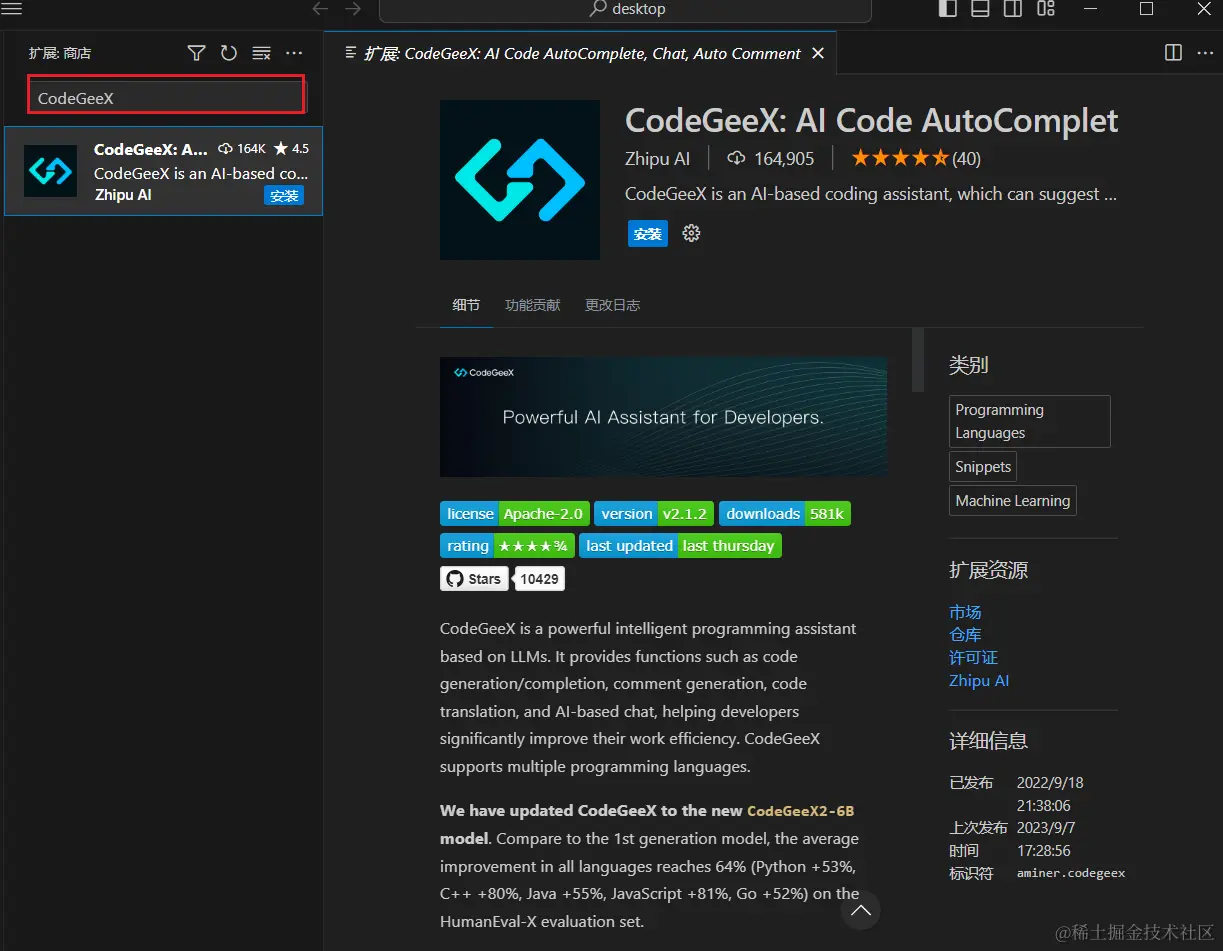Image resolution: width=1223 pixels, height=951 pixels.
Task: Refresh the extensions list
Action: coord(229,53)
